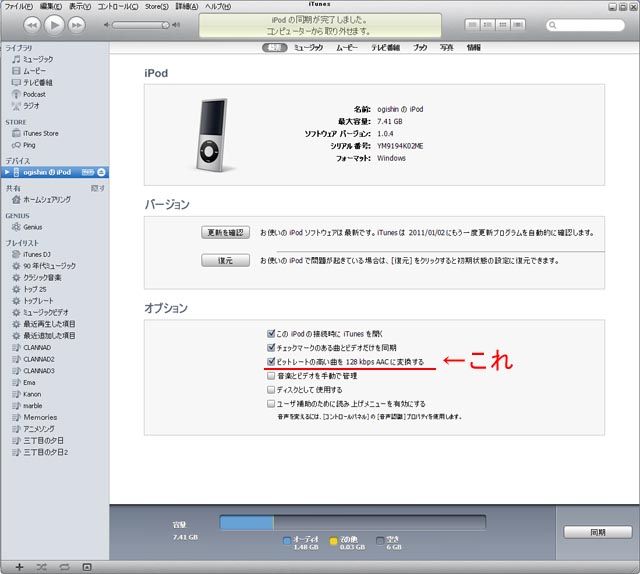Image resolution: width=640 pixels, height=574 pixels.
Task: Start playback with the play button
Action: coord(54,25)
